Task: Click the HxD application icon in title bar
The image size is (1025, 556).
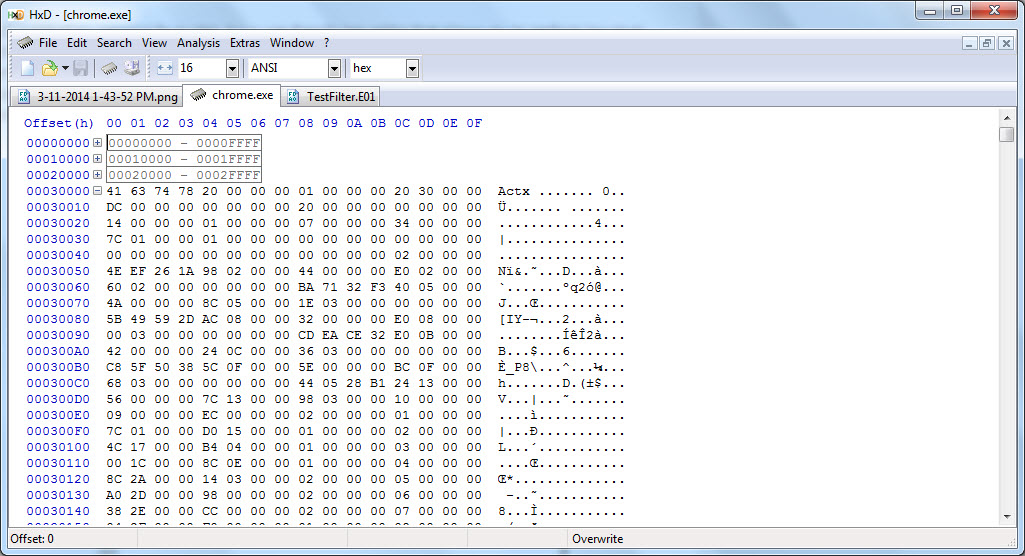Action: (16, 14)
